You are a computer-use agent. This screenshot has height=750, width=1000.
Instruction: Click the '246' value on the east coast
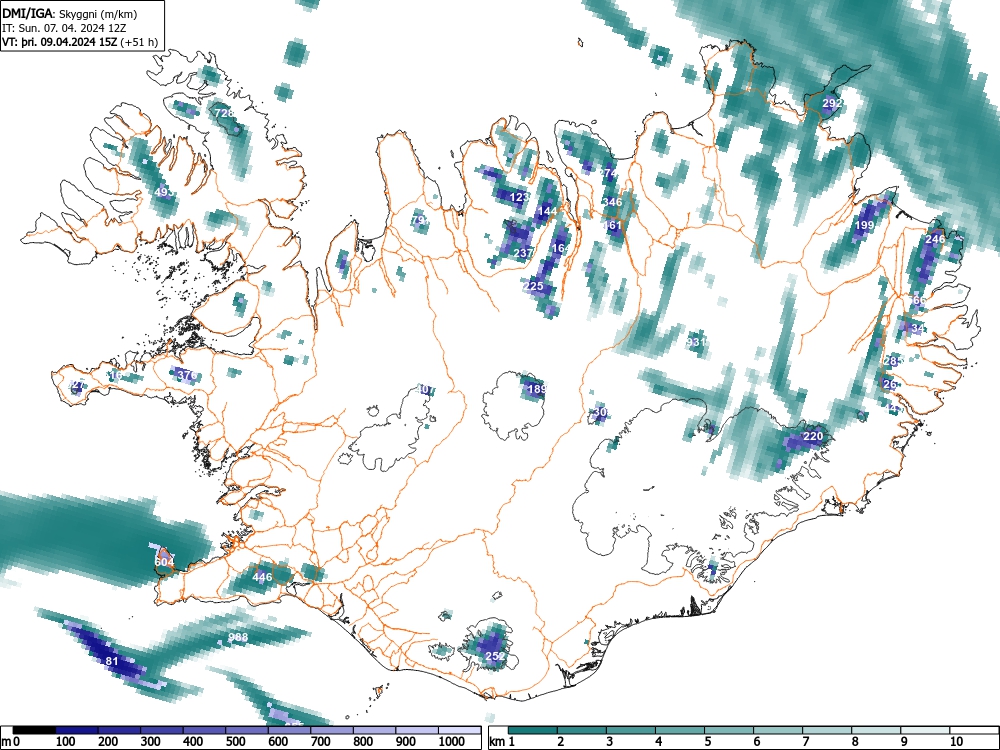click(935, 239)
